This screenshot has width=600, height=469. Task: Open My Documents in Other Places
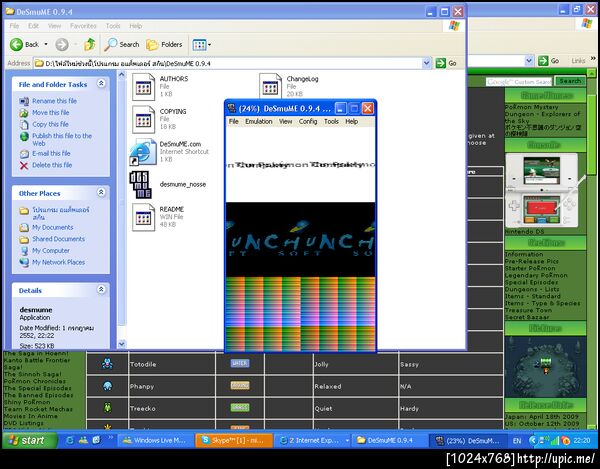(x=53, y=228)
